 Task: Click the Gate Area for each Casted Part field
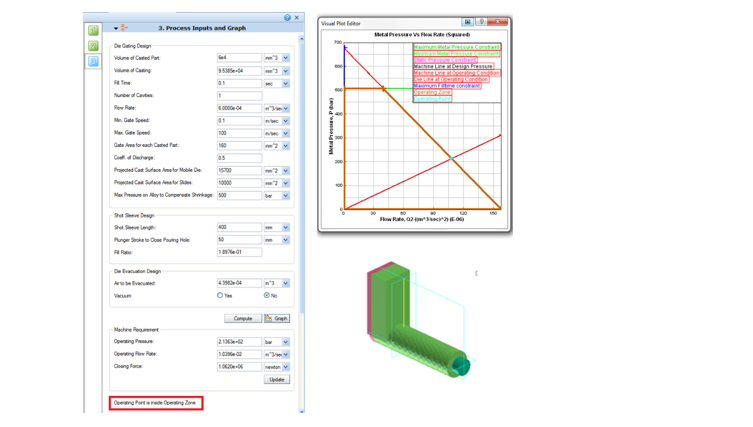[x=239, y=146]
